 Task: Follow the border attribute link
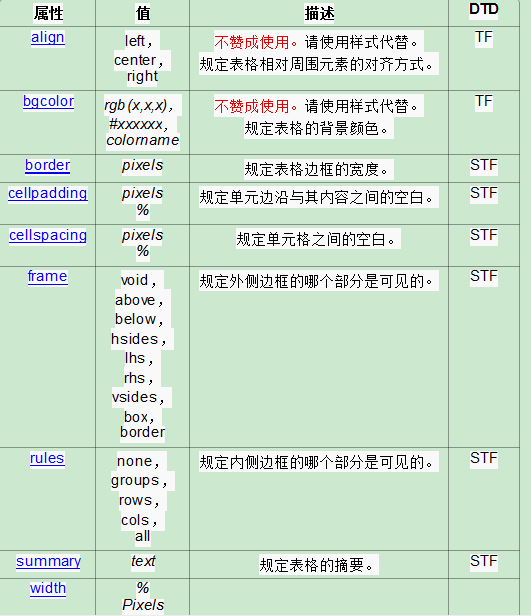(x=48, y=165)
